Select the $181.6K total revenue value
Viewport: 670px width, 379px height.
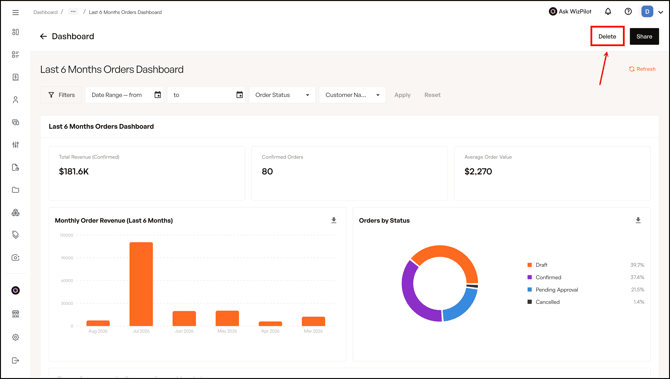[73, 171]
